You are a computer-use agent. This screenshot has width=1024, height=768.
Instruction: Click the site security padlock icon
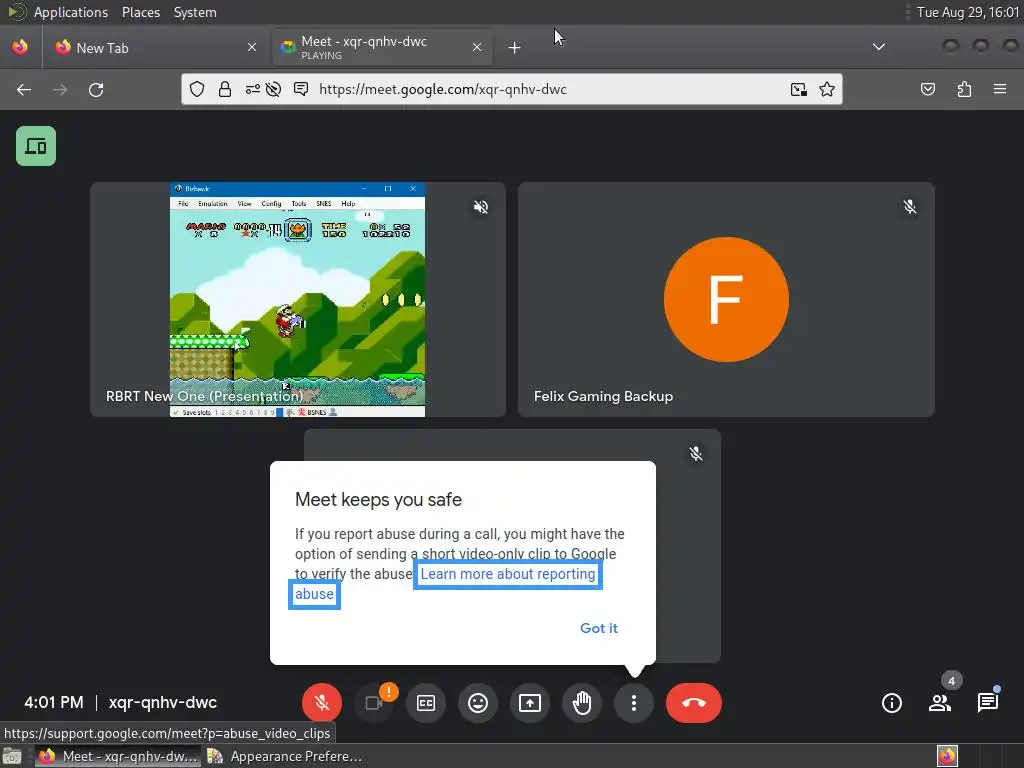[225, 89]
